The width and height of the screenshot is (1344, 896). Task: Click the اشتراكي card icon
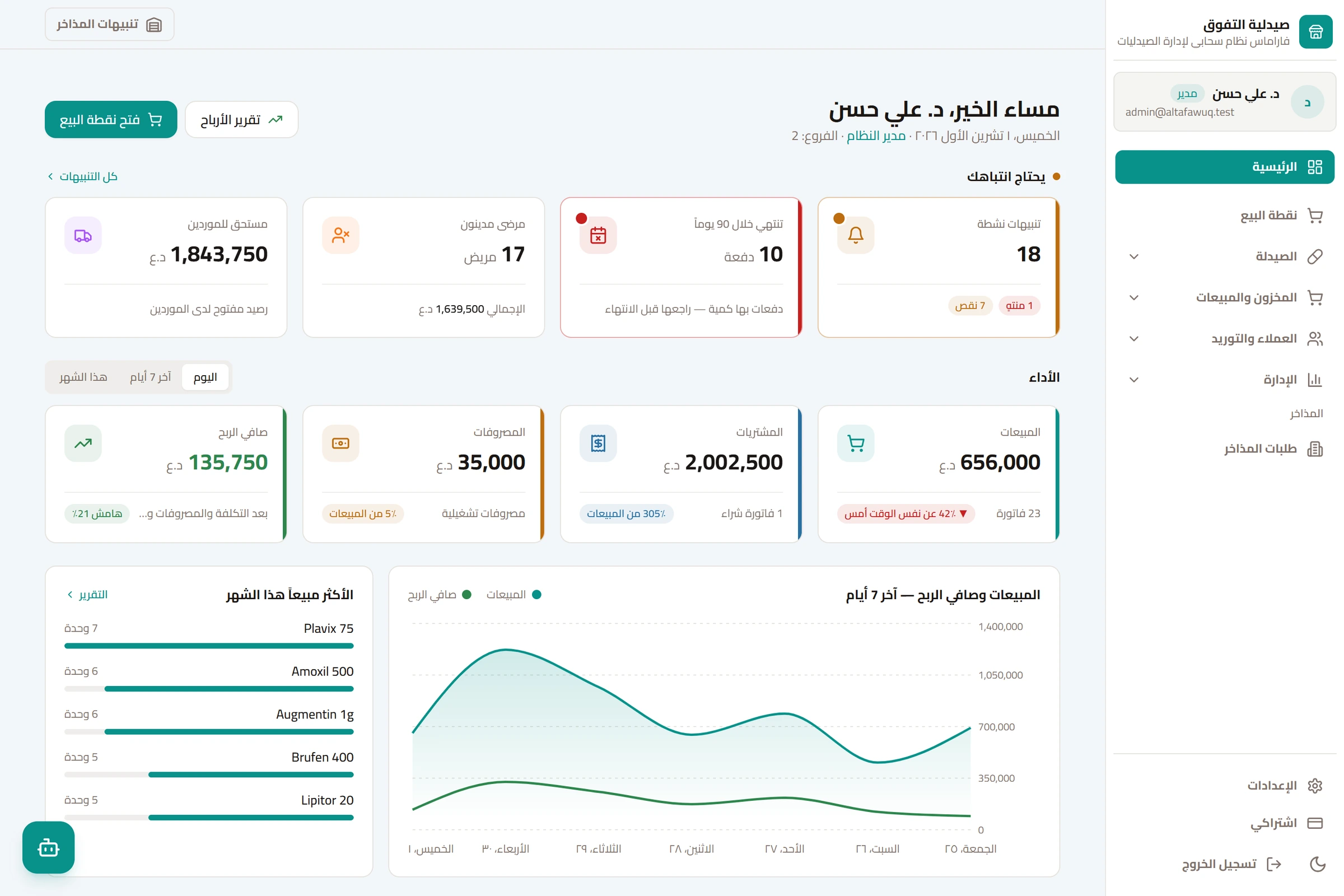click(x=1315, y=823)
